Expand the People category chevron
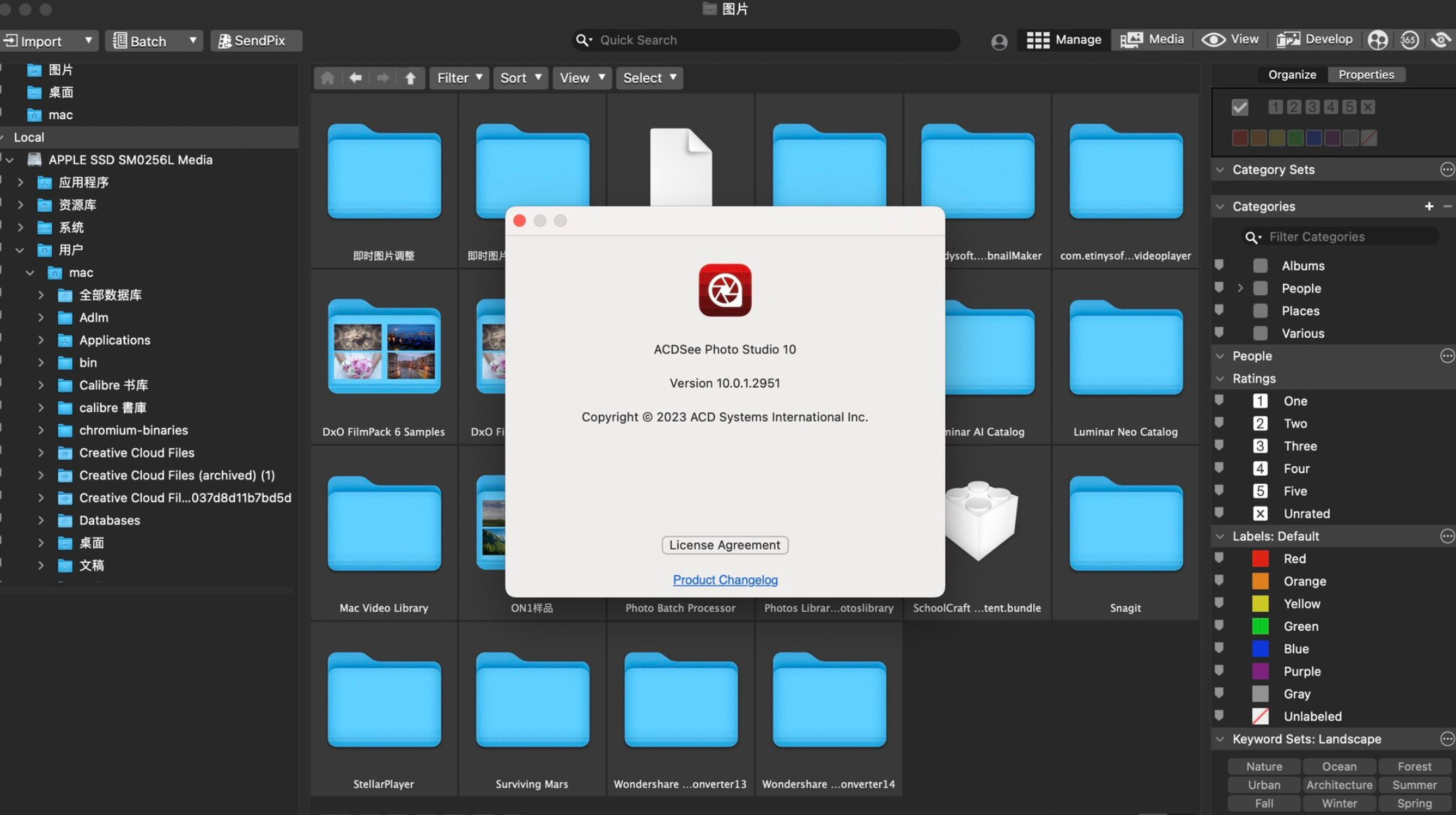The height and width of the screenshot is (815, 1456). coord(1240,288)
